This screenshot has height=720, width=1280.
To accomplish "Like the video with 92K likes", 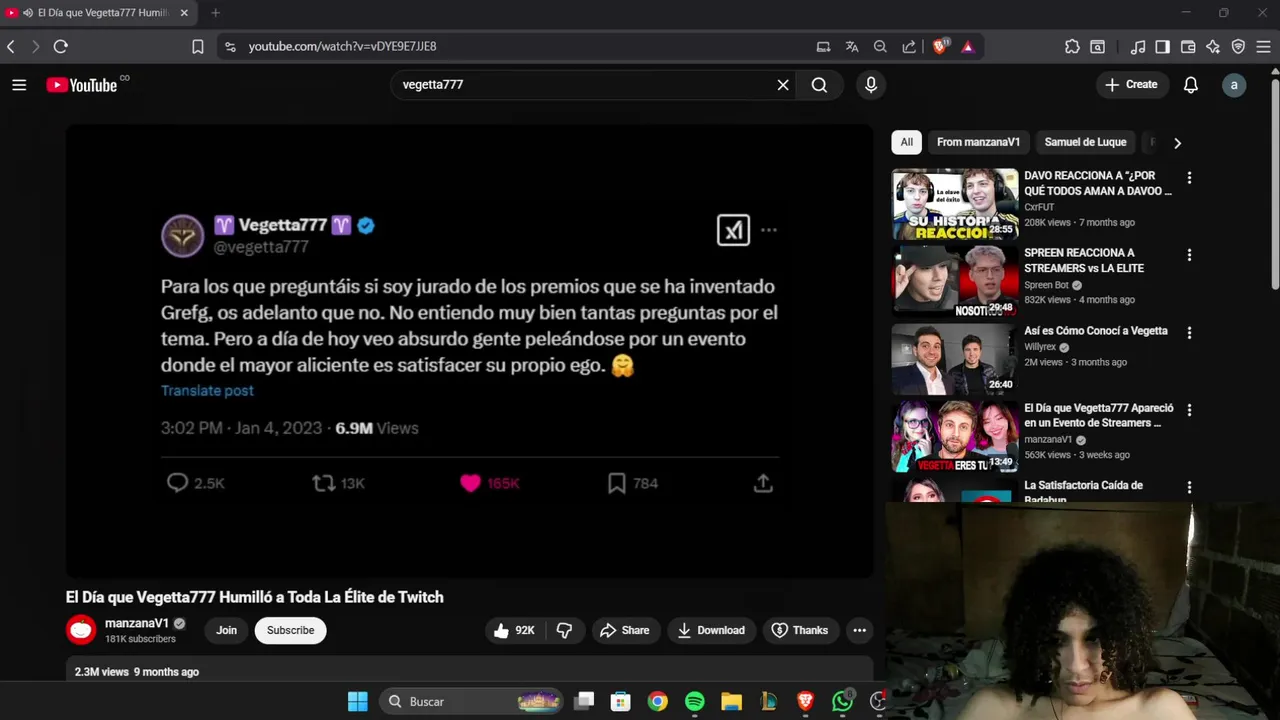I will pyautogui.click(x=514, y=630).
